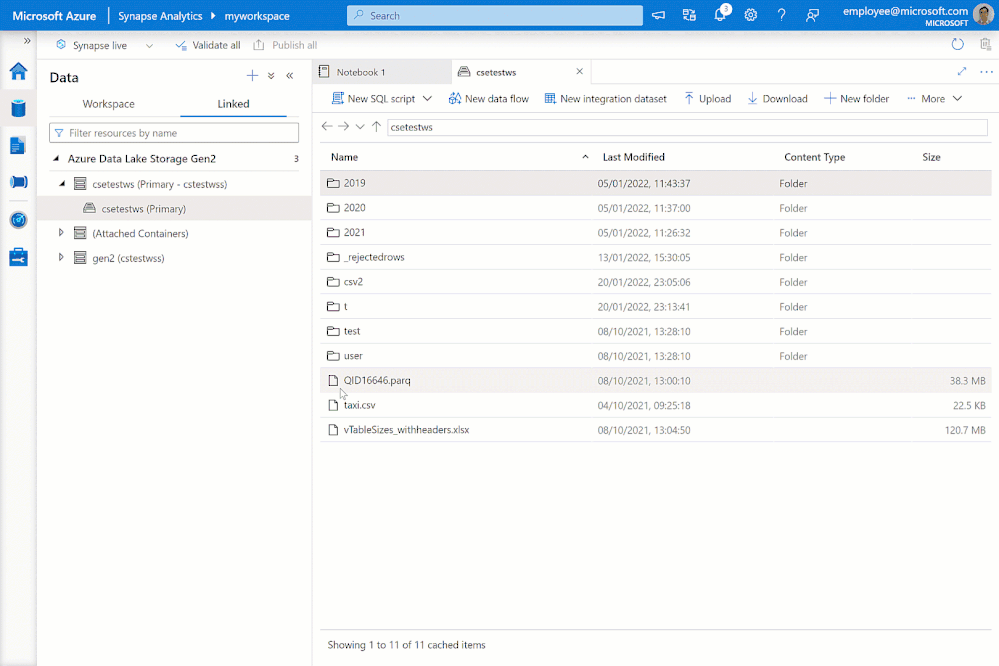Click New data flow
Viewport: 999px width, 666px height.
point(489,99)
